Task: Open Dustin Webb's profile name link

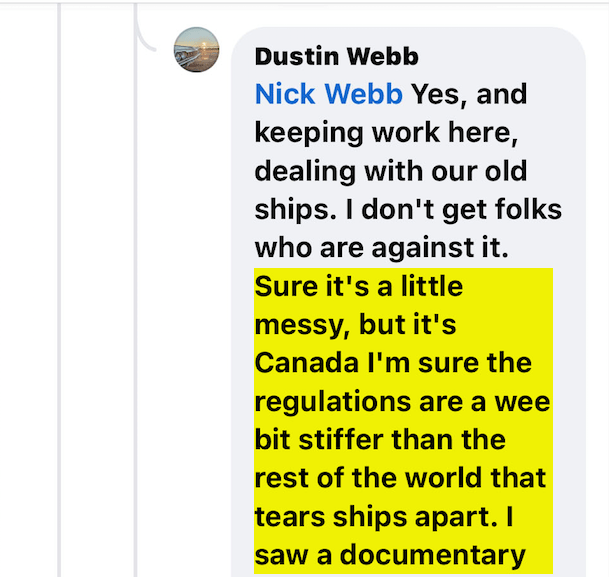Action: tap(336, 57)
